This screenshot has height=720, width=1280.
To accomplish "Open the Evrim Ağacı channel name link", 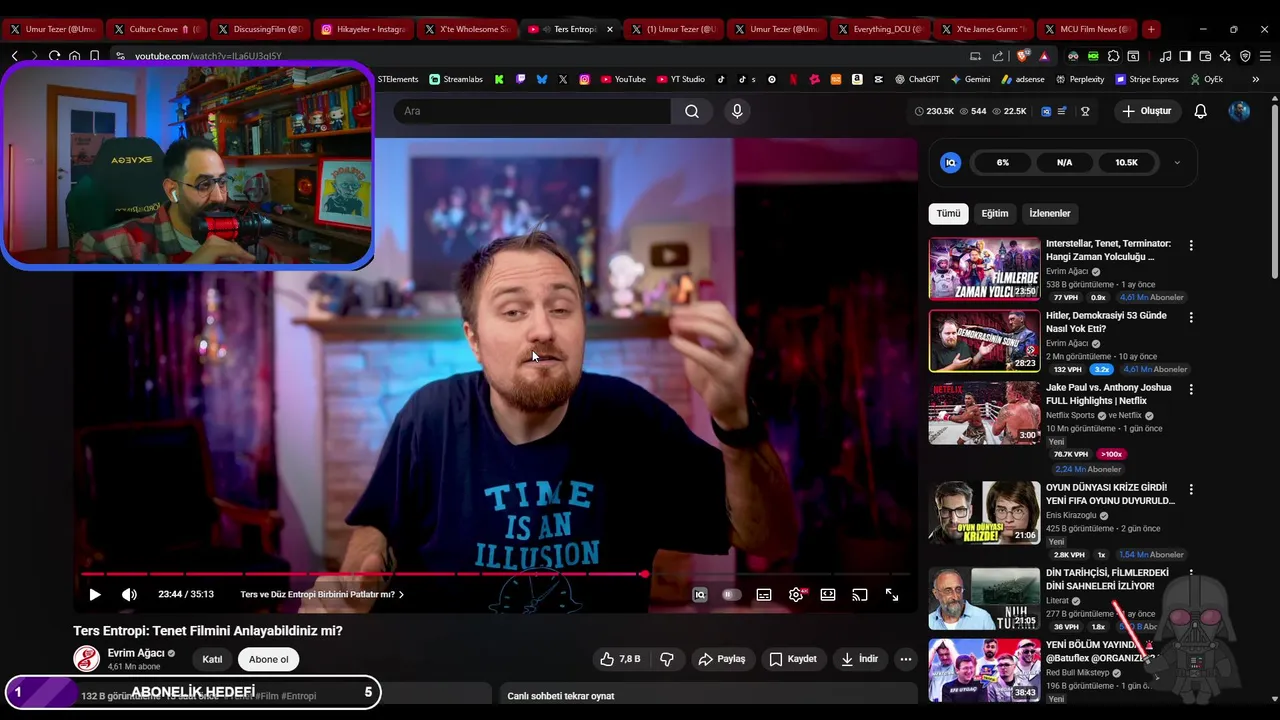I will (136, 653).
